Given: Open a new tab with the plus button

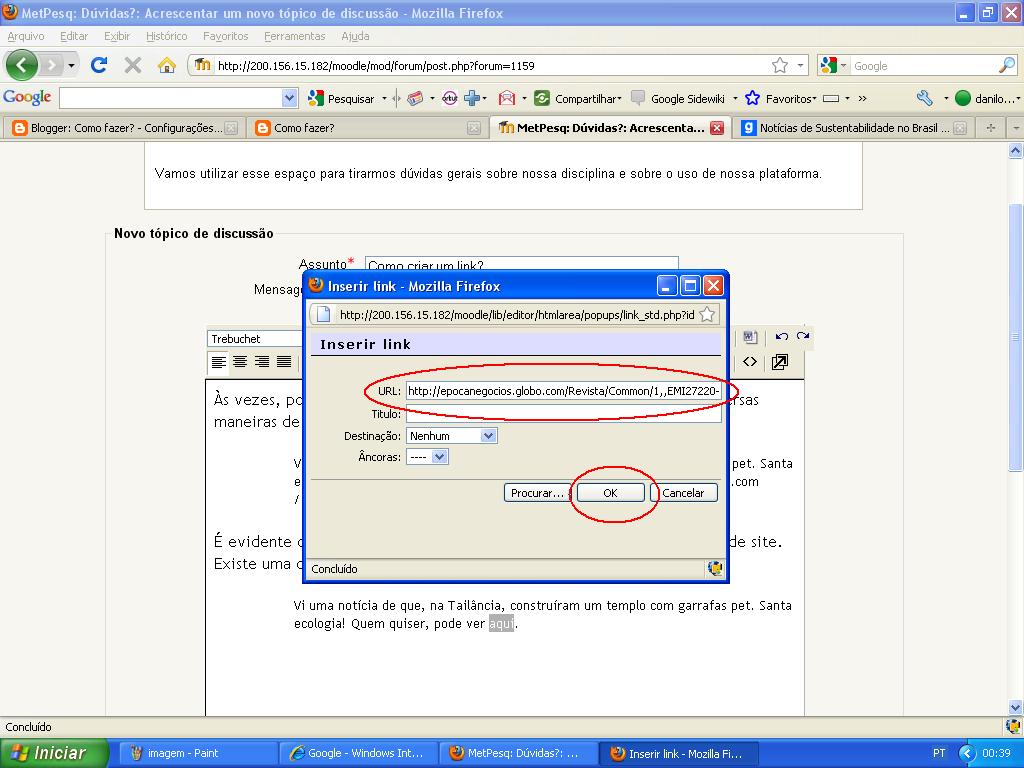Looking at the screenshot, I should pyautogui.click(x=991, y=128).
